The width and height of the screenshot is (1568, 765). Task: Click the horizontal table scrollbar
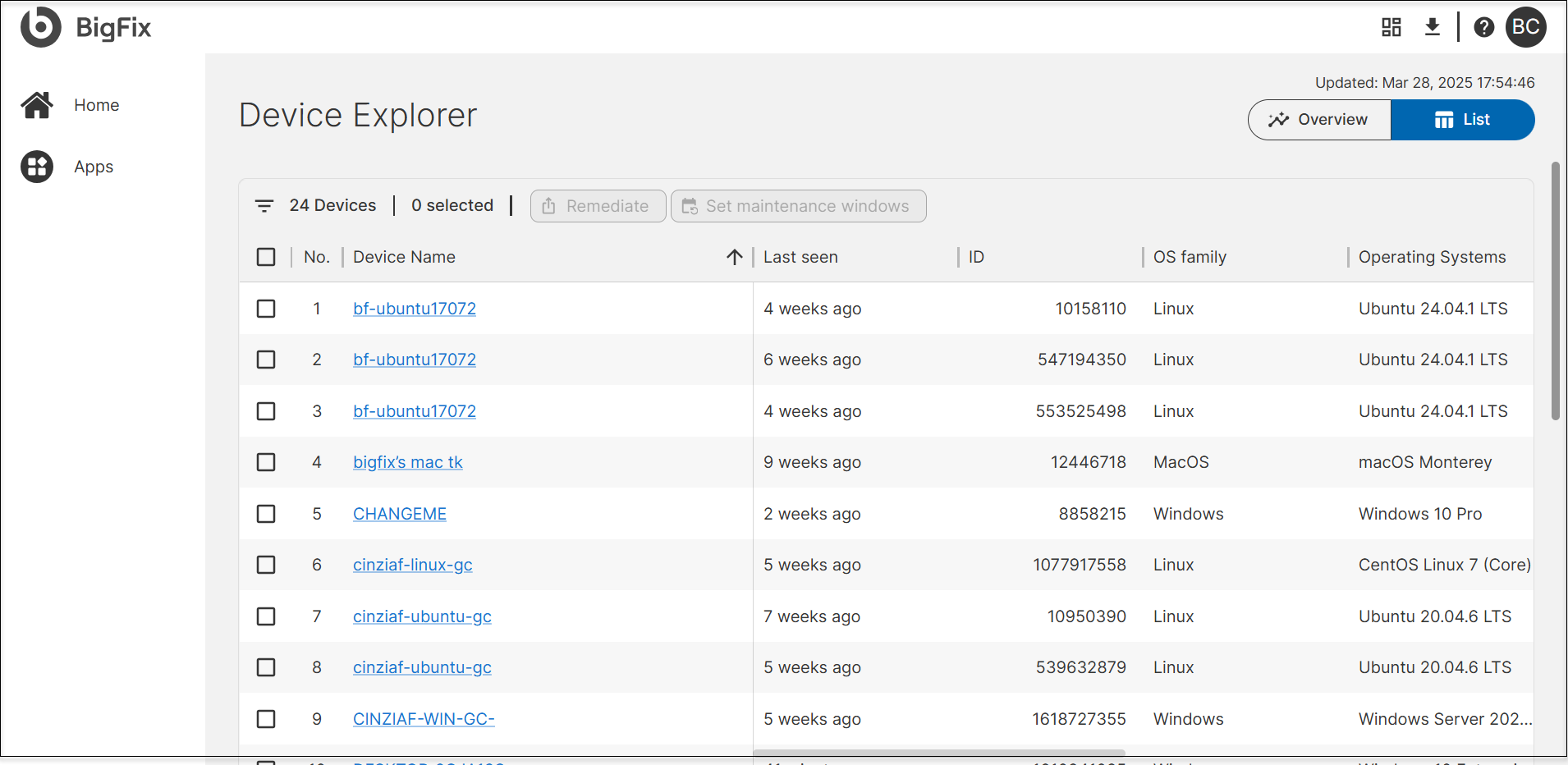[x=939, y=753]
